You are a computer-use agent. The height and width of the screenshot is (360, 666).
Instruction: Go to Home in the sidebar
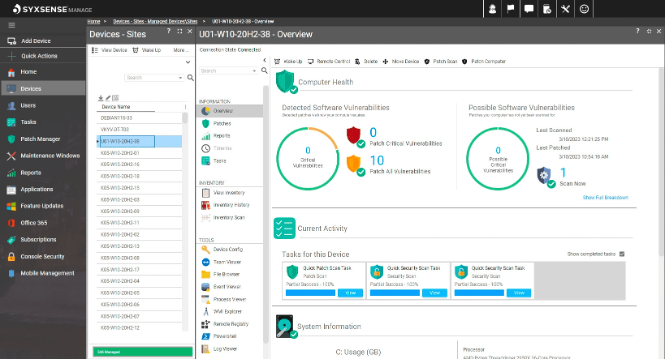pos(28,72)
